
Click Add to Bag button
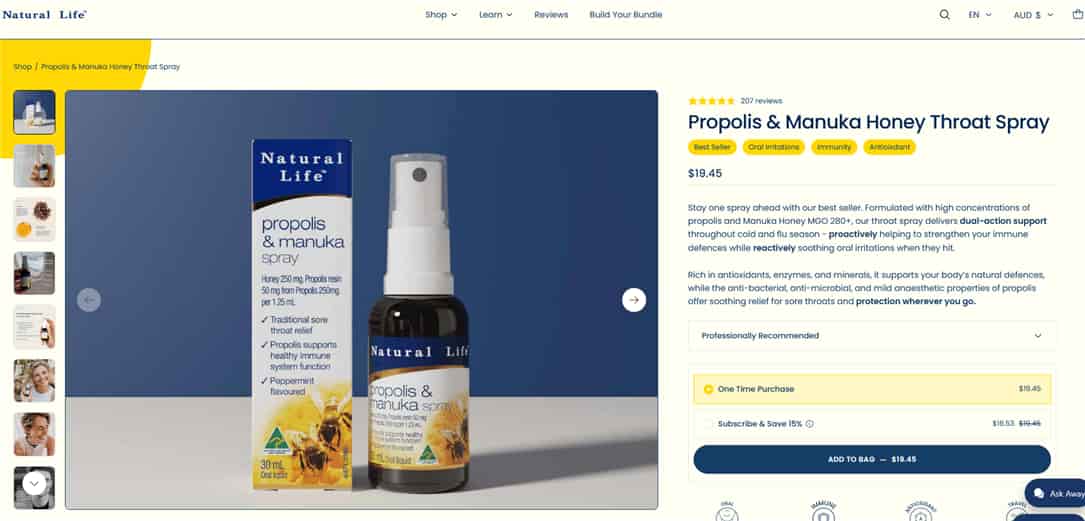pos(872,459)
